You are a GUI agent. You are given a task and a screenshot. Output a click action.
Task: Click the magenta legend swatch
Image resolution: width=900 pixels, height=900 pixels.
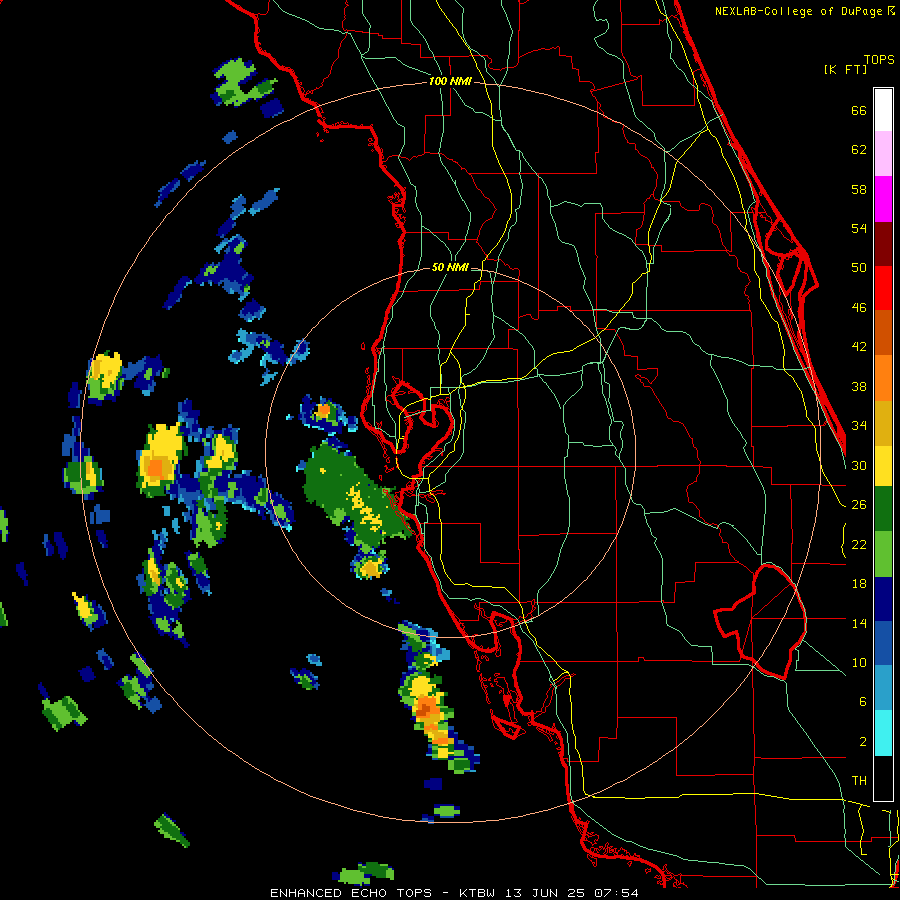pyautogui.click(x=883, y=199)
